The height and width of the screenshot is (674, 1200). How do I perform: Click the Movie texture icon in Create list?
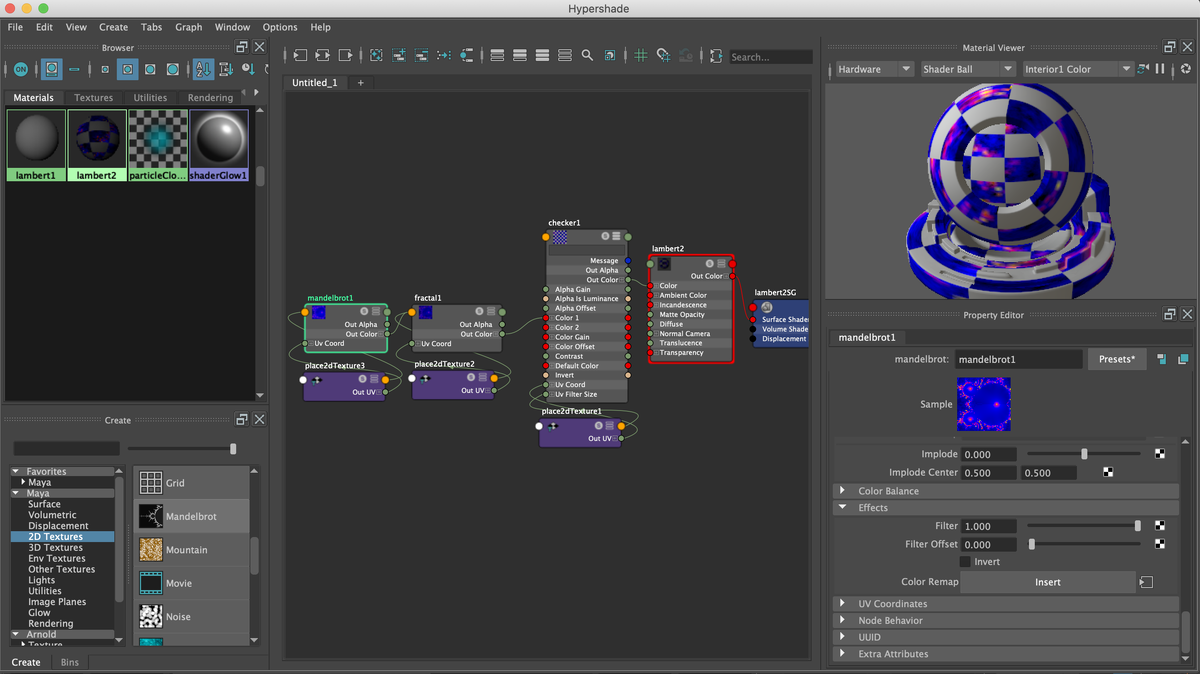151,583
